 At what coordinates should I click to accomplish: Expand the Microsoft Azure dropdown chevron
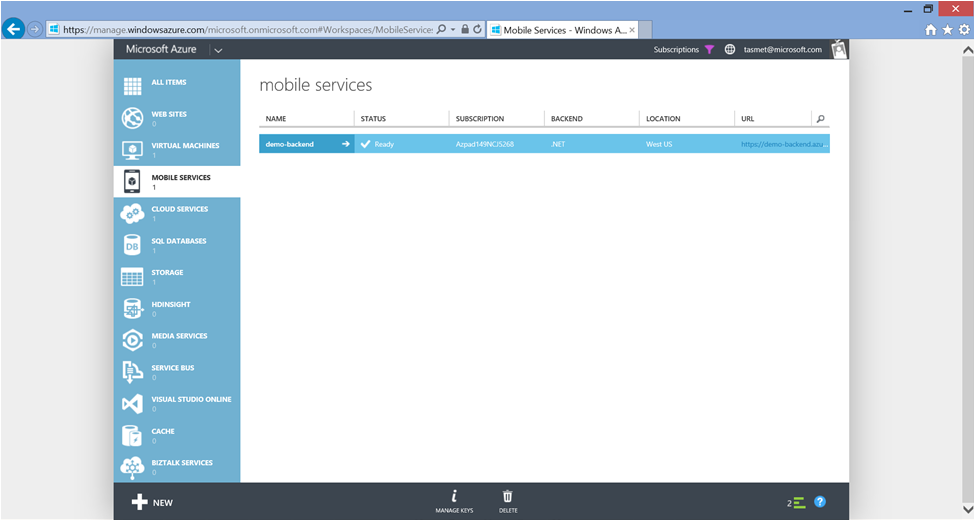click(x=218, y=50)
